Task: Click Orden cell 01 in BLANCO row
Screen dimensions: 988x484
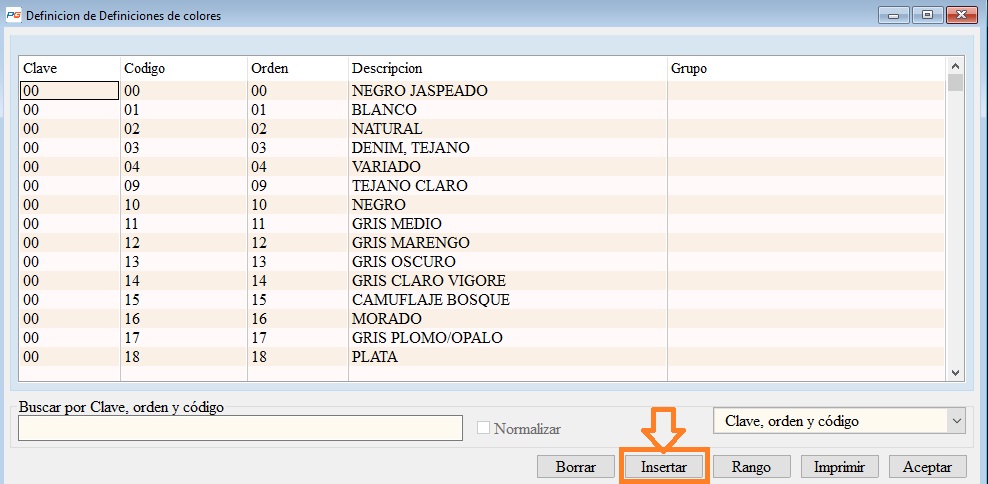Action: tap(297, 110)
